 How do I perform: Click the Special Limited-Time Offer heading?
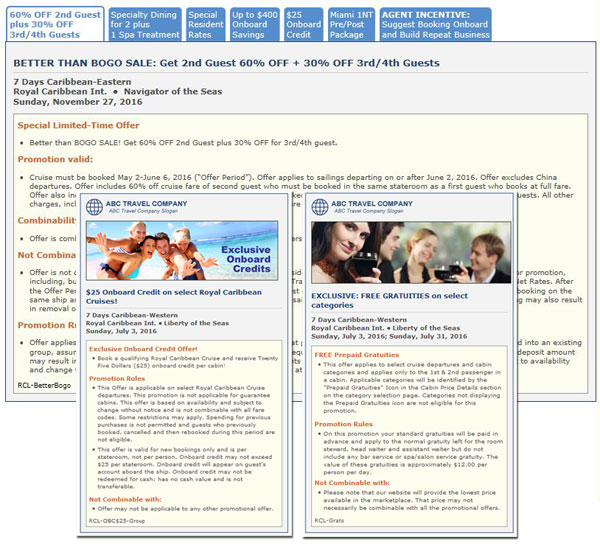[78, 125]
